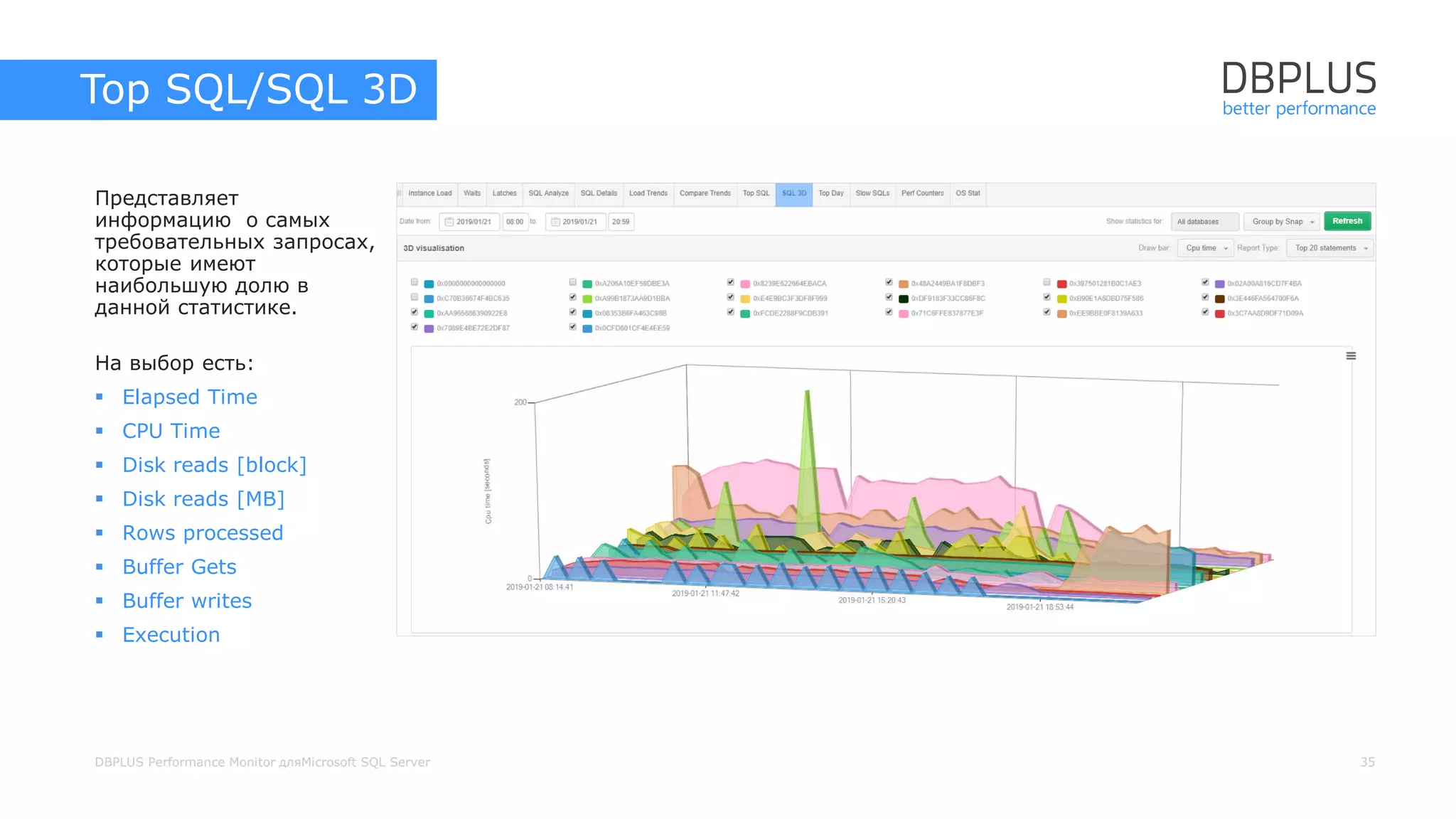This screenshot has width=1456, height=819.
Task: Expand the Top 20 statements report type
Action: [1330, 248]
